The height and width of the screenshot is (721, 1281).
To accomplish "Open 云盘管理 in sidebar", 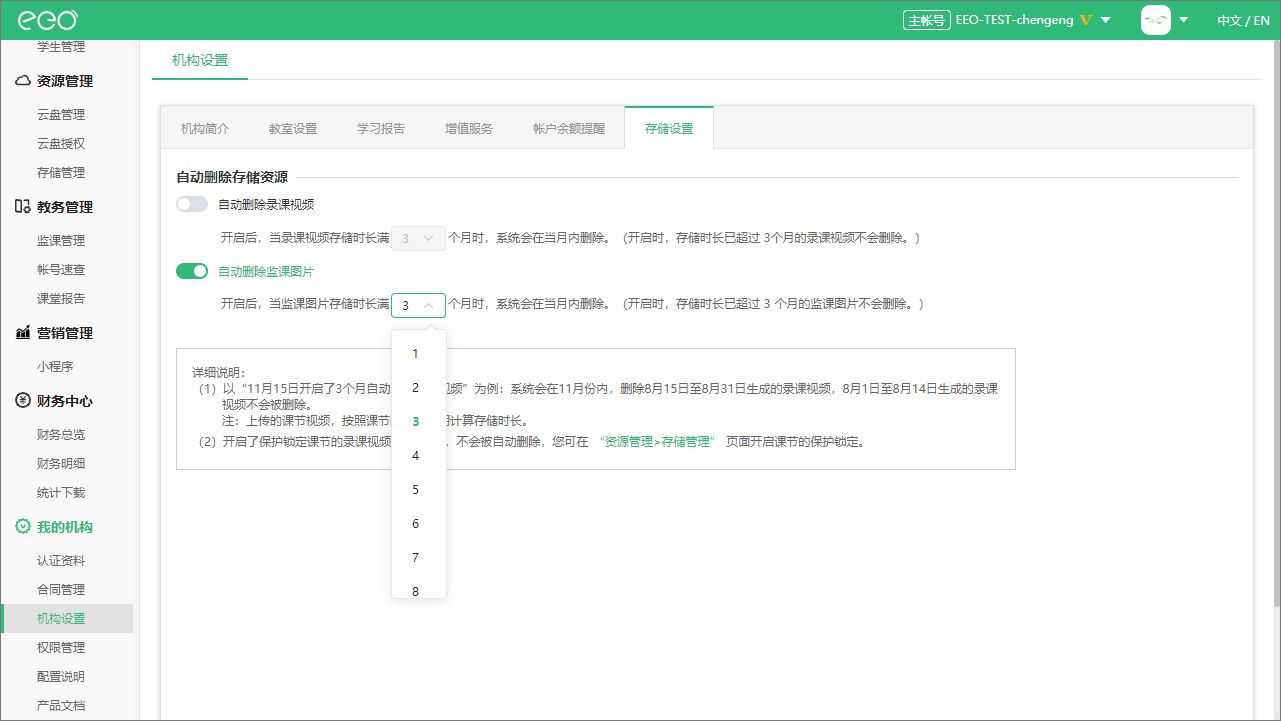I will 61,115.
